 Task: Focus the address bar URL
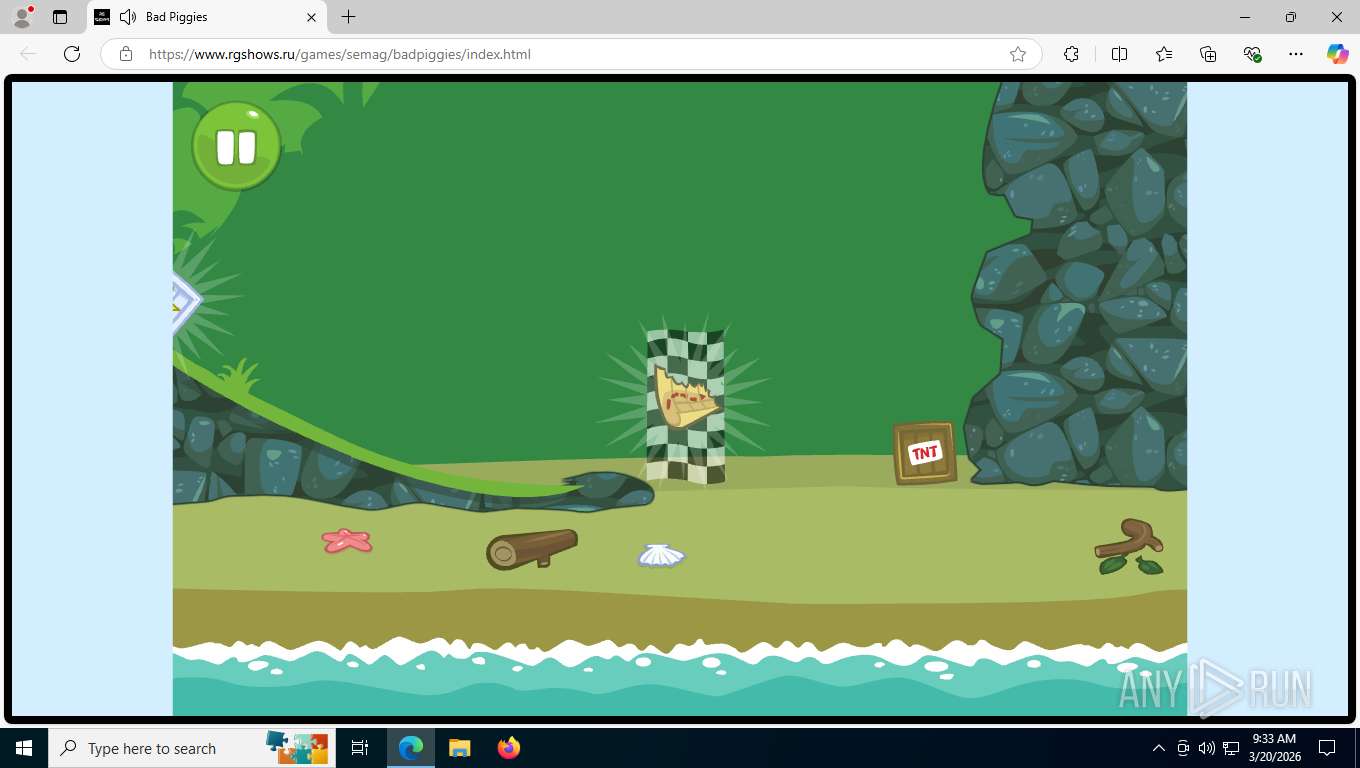340,54
